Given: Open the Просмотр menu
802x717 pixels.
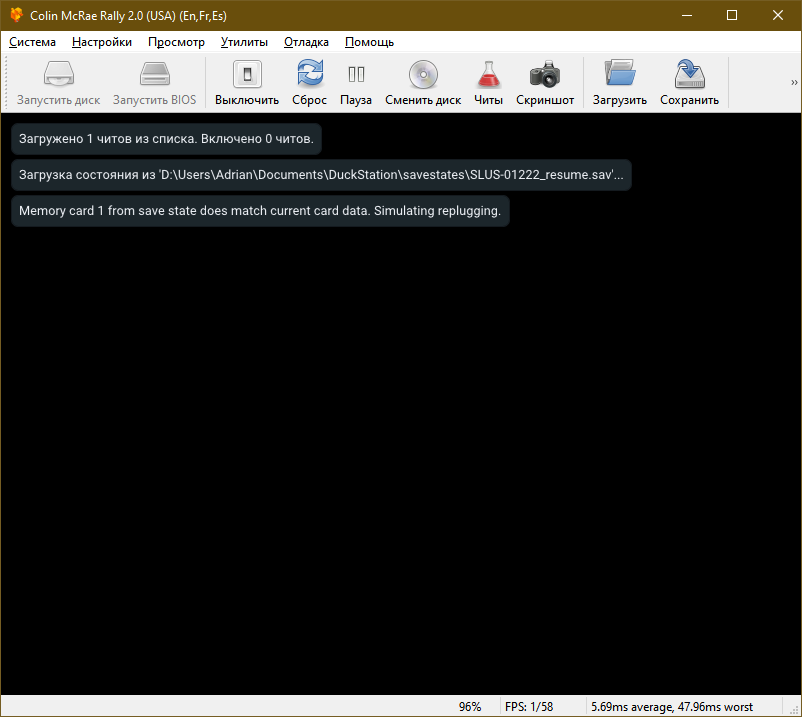Looking at the screenshot, I should [176, 42].
